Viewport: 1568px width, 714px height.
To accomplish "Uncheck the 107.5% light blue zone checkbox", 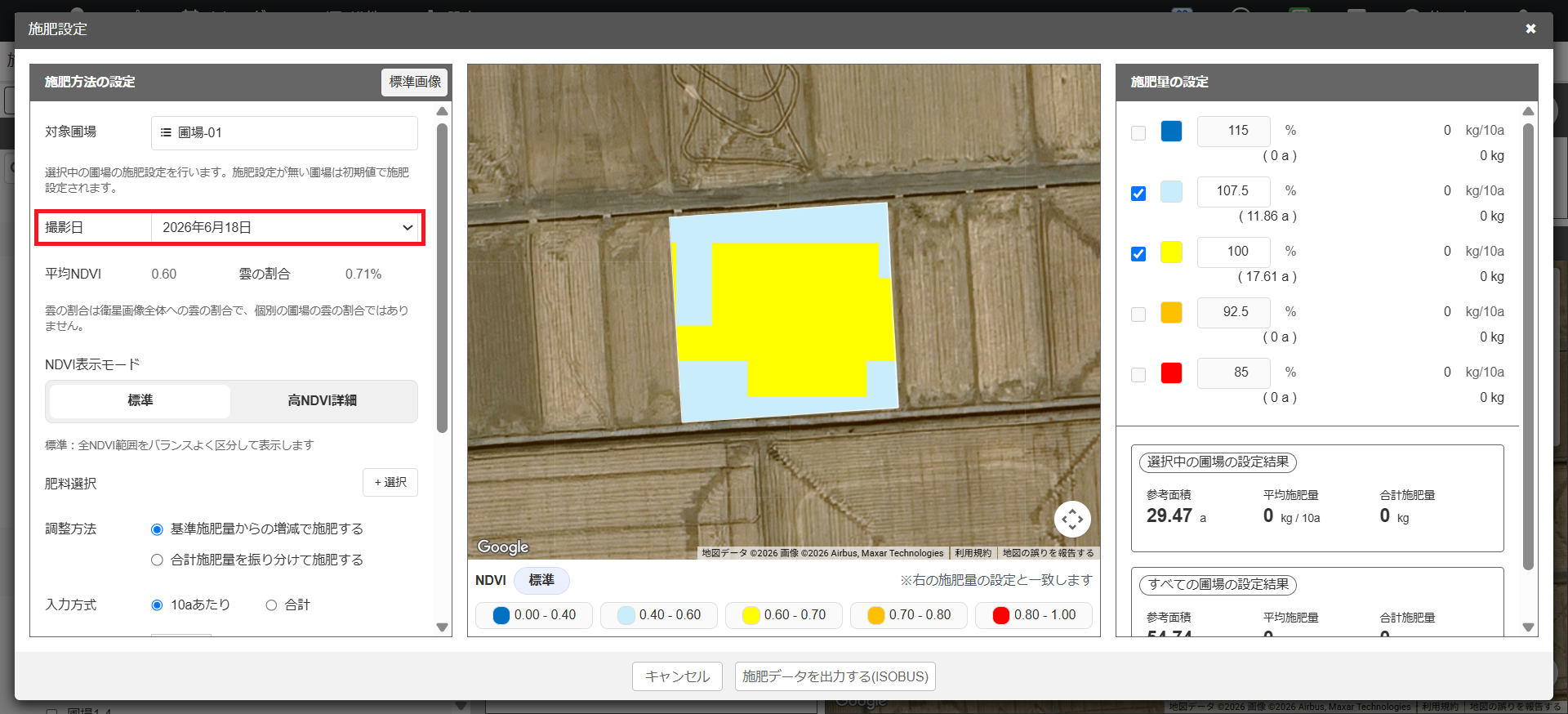I will point(1138,194).
